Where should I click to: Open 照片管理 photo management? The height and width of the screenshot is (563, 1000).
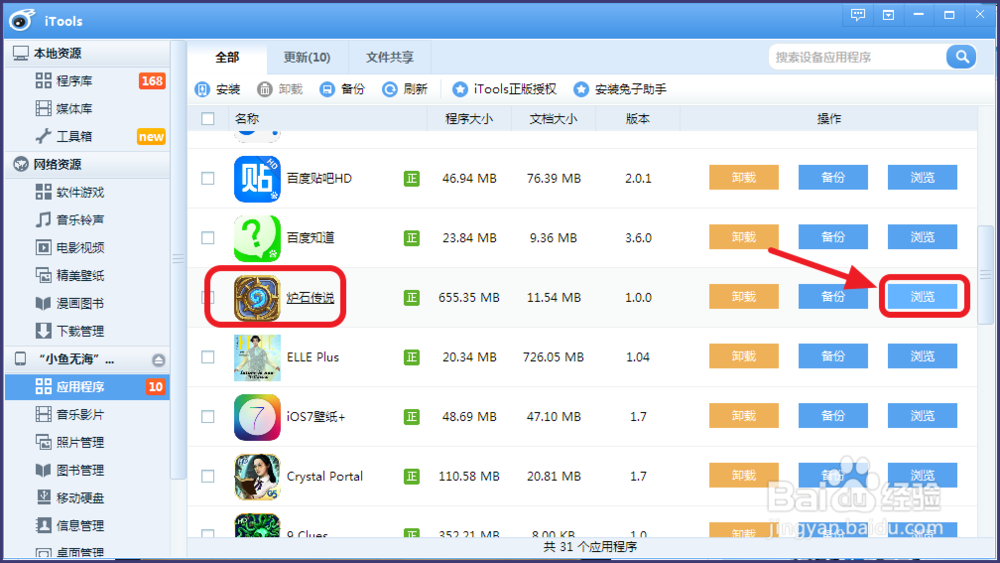point(87,442)
